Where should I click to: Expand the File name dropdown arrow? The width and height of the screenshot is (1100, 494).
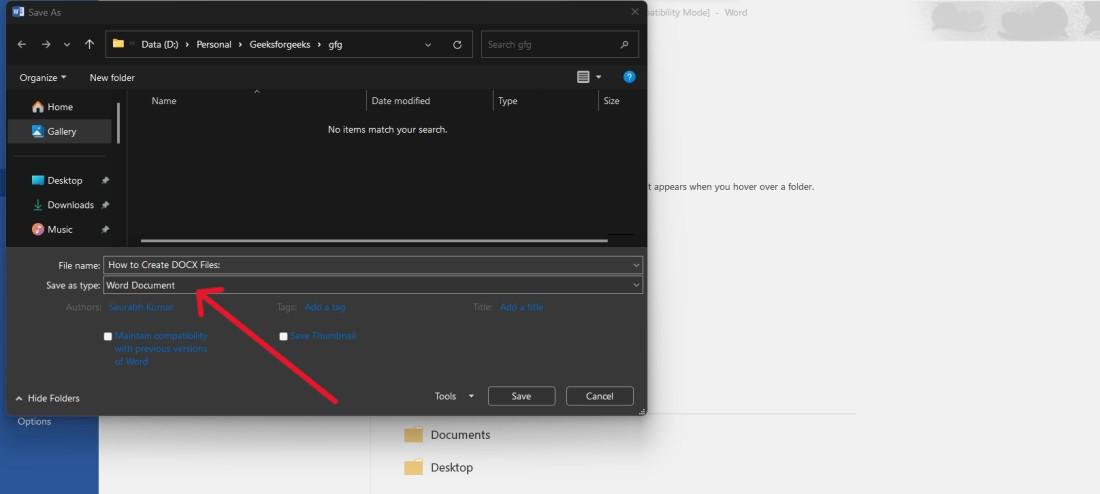636,265
